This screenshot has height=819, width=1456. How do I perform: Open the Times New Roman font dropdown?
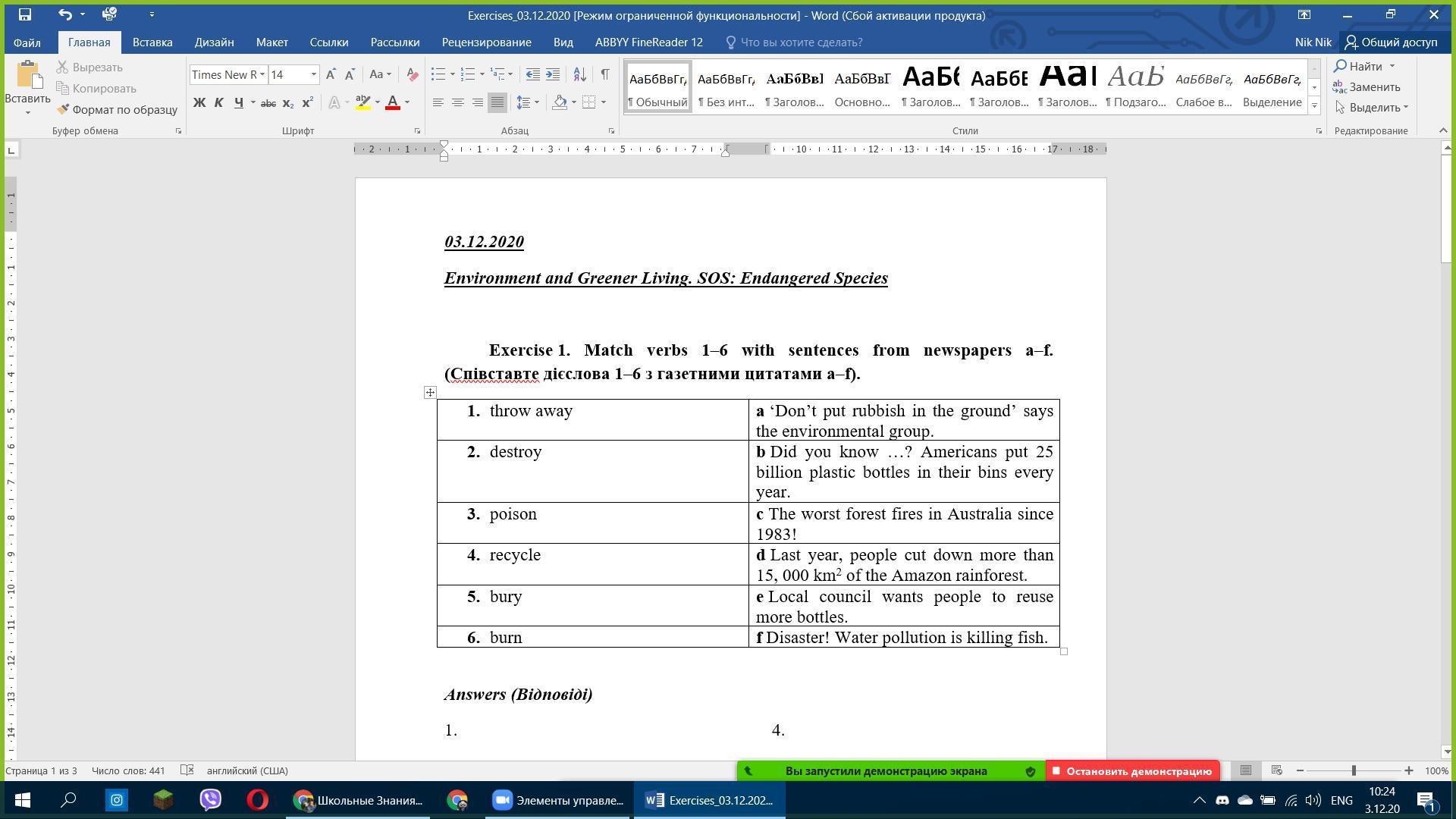(x=262, y=74)
